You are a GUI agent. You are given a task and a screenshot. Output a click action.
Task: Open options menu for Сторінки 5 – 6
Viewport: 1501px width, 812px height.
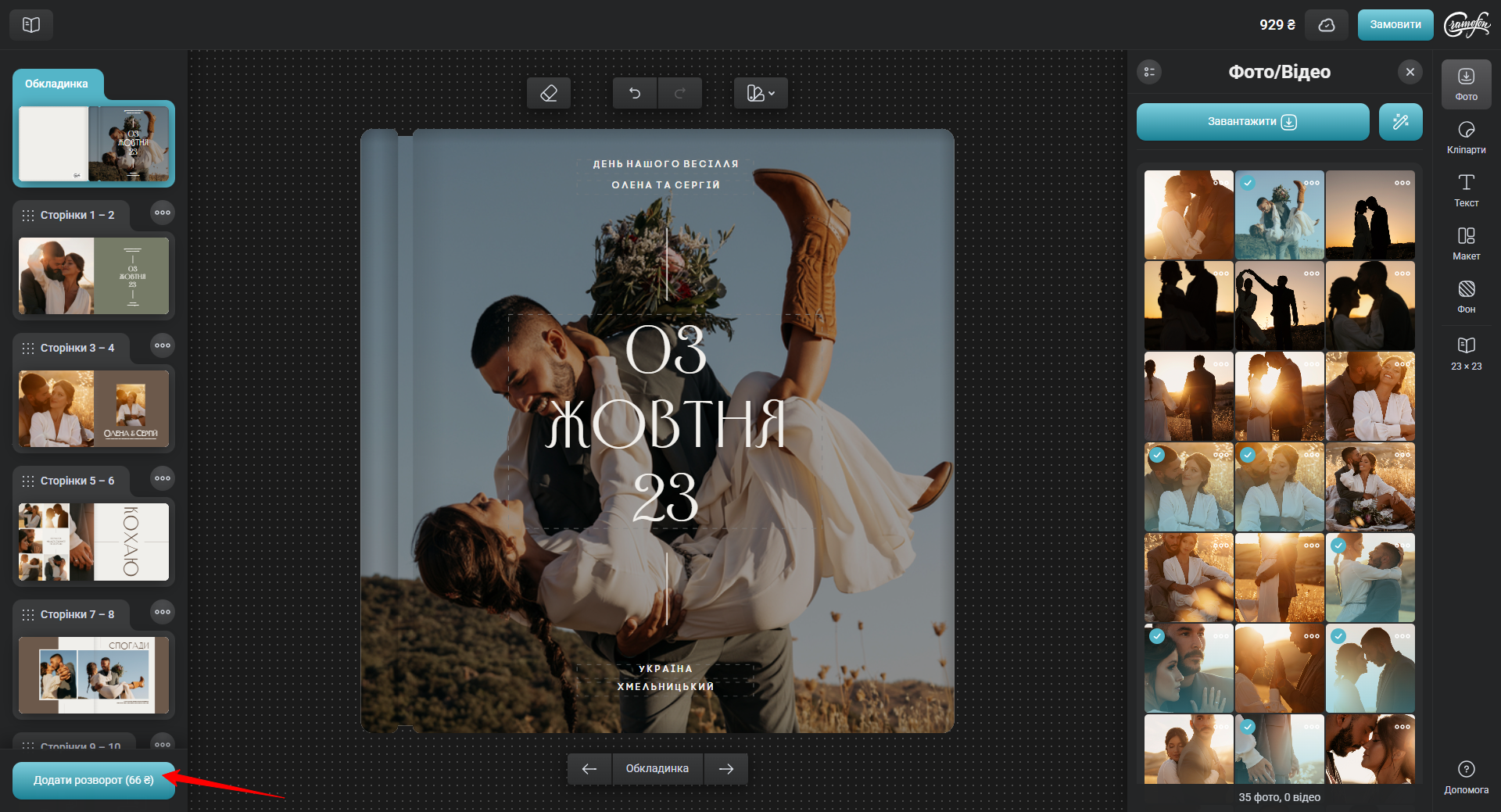(x=163, y=478)
